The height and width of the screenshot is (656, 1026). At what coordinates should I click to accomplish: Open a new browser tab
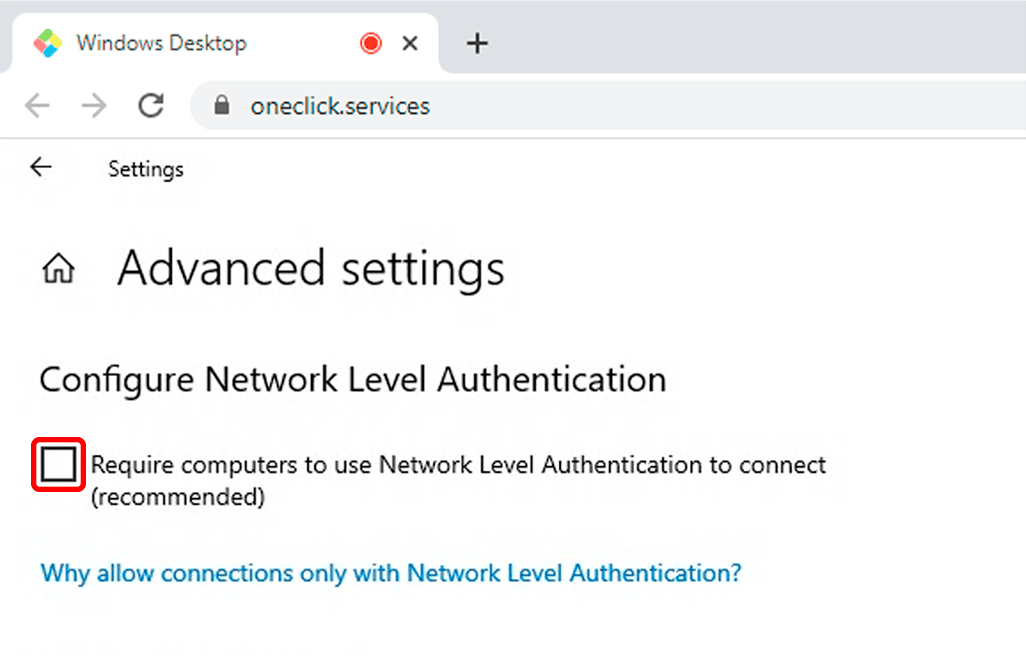pos(478,43)
